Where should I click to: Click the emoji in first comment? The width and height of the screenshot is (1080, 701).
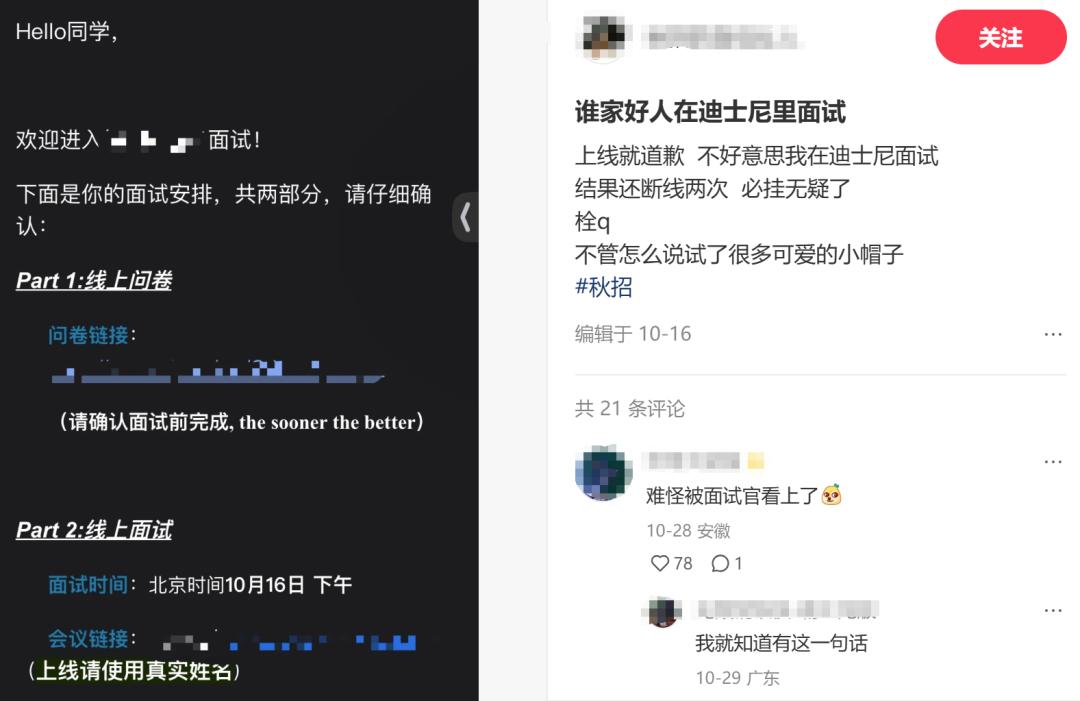click(831, 495)
